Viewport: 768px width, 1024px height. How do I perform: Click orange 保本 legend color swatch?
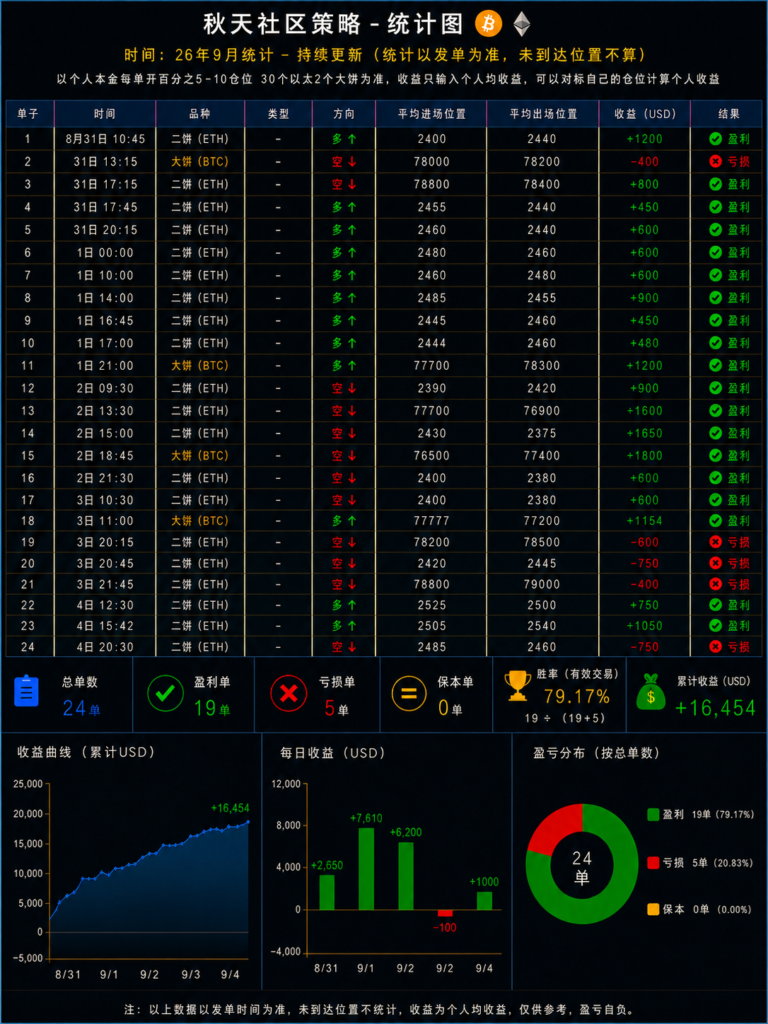point(653,909)
